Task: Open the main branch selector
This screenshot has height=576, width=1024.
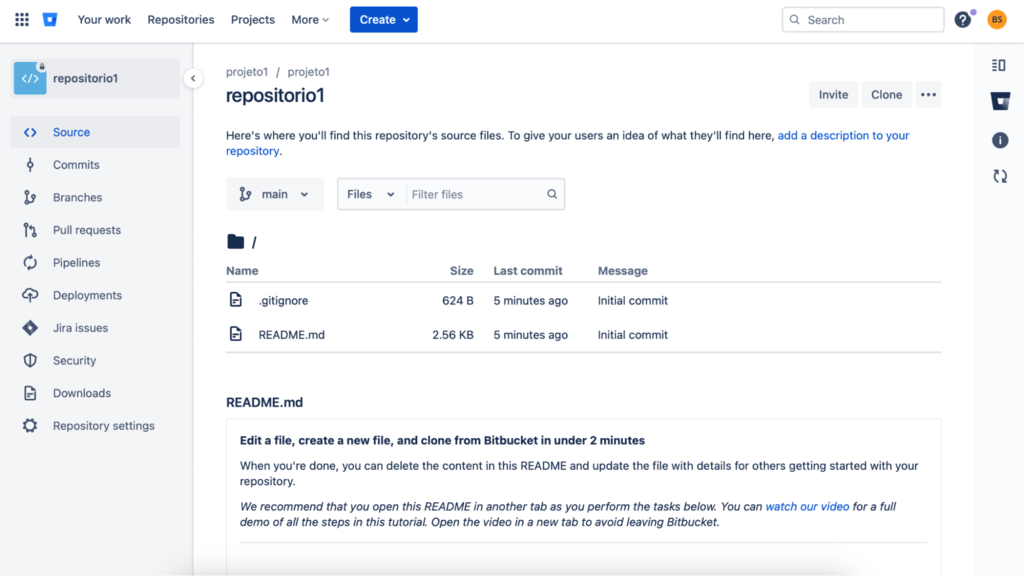Action: click(x=275, y=193)
